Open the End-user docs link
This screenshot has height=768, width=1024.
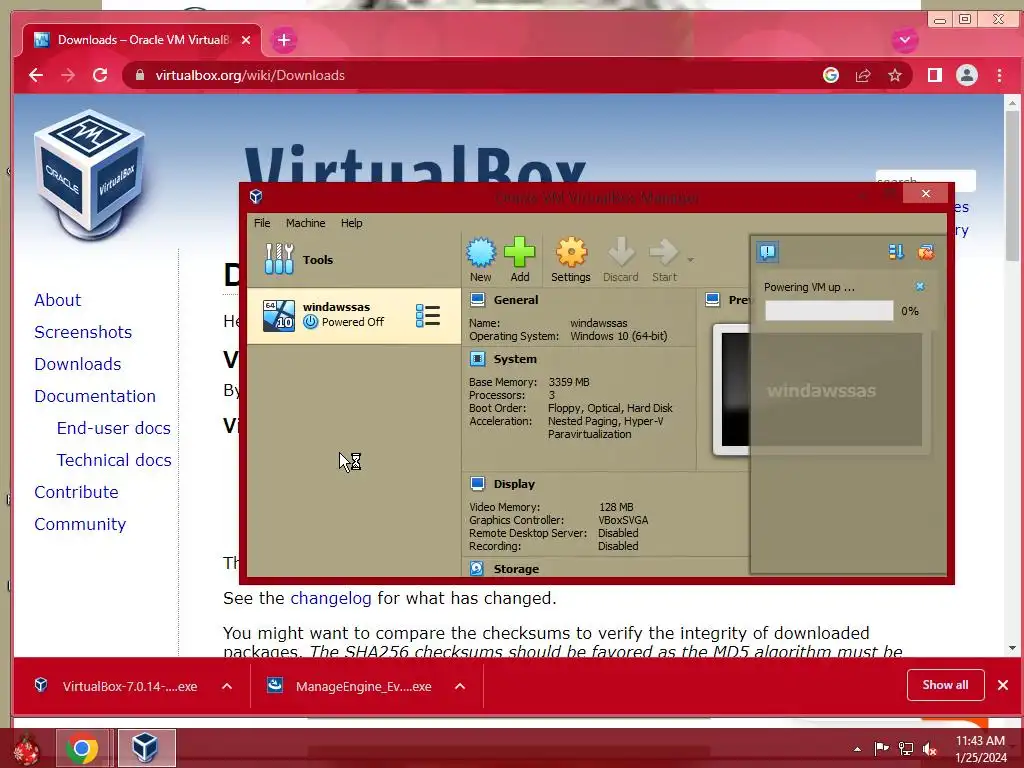click(114, 428)
